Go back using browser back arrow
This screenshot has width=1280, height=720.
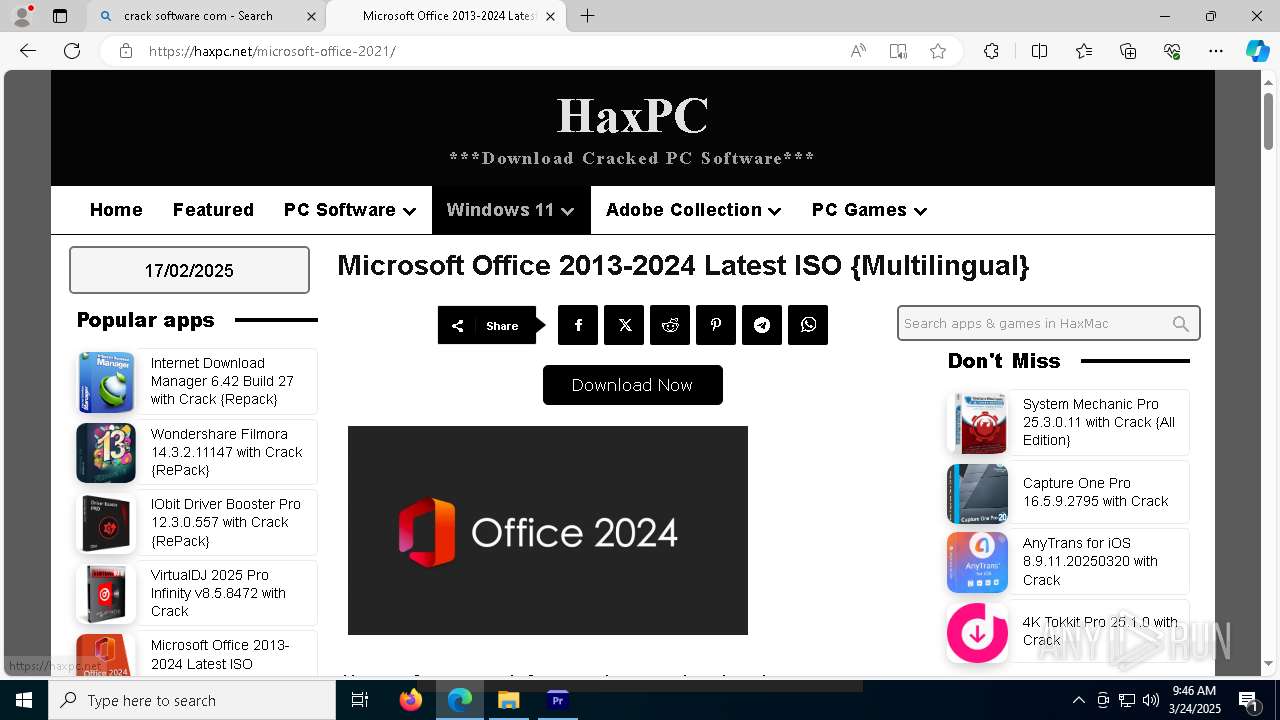(x=28, y=51)
